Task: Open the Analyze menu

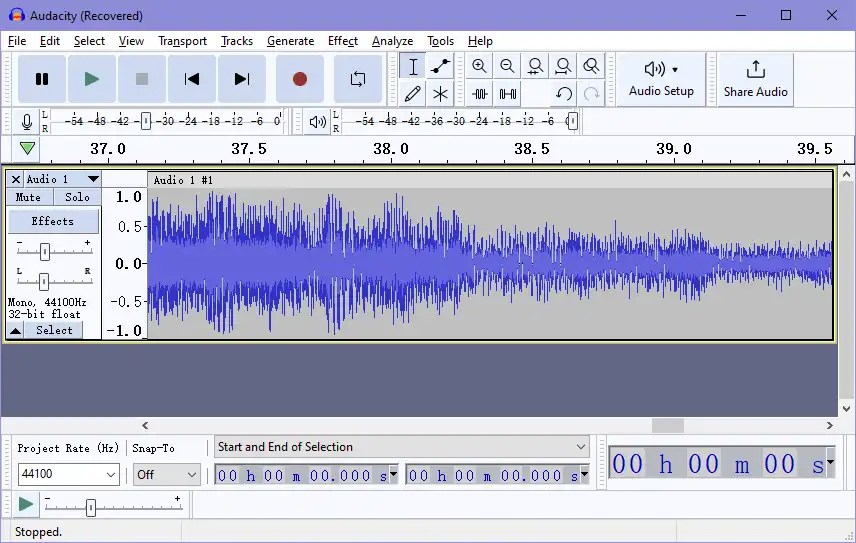Action: 393,41
